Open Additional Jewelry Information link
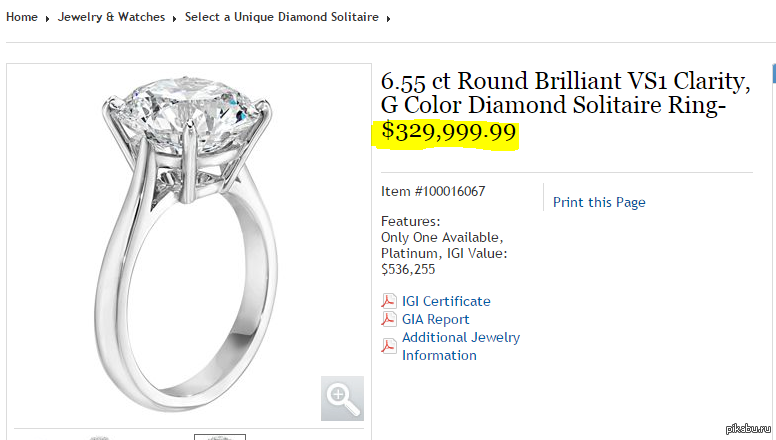The height and width of the screenshot is (440, 776). click(x=460, y=346)
